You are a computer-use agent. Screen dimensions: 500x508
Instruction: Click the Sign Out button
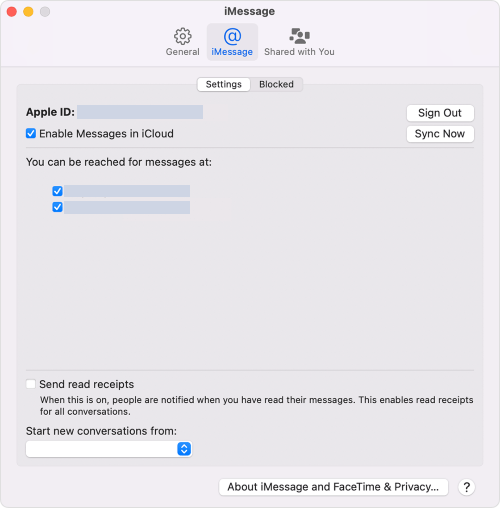[x=440, y=113]
